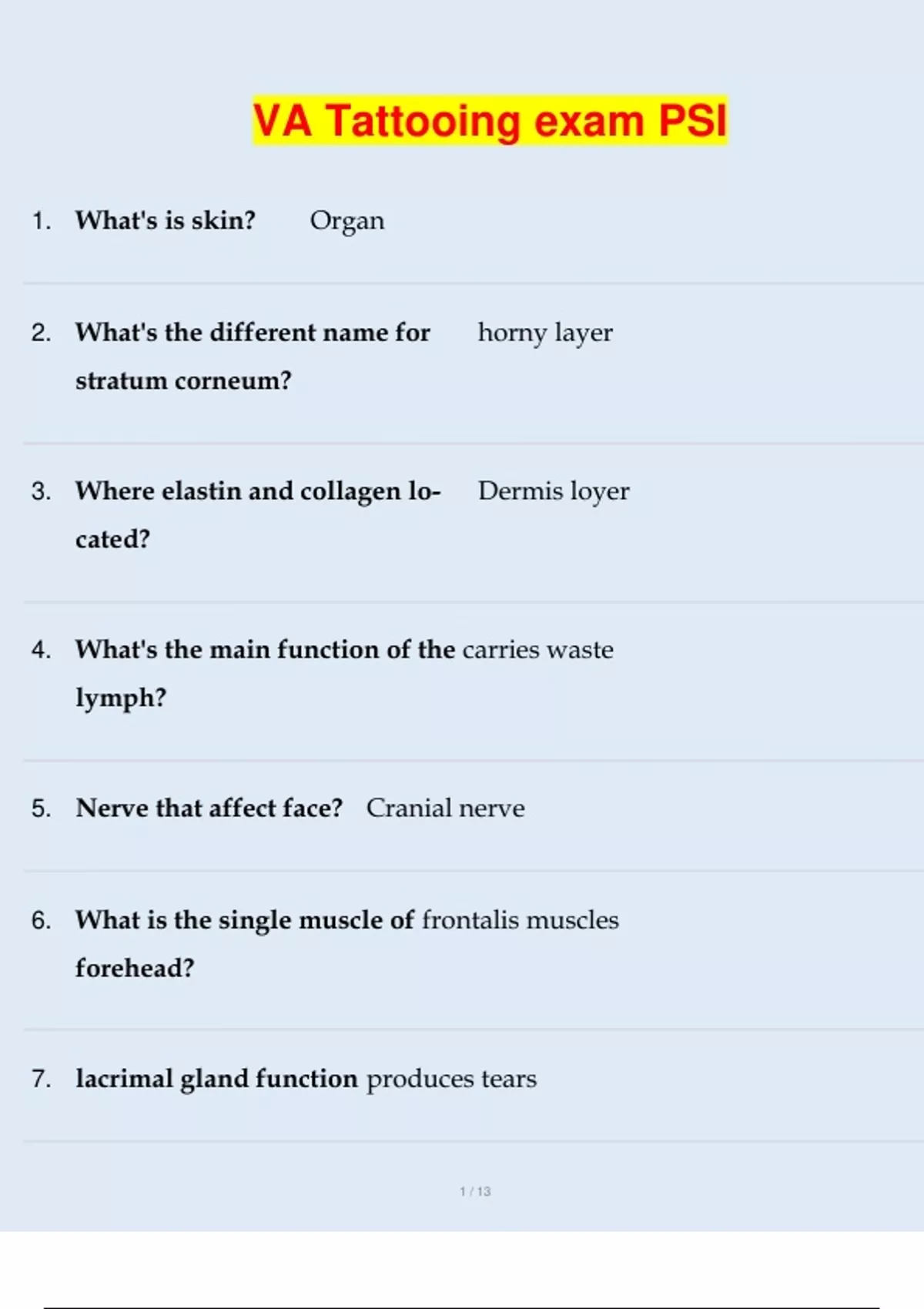Click the answer "Dermis loyer"
The image size is (924, 1309).
[554, 491]
